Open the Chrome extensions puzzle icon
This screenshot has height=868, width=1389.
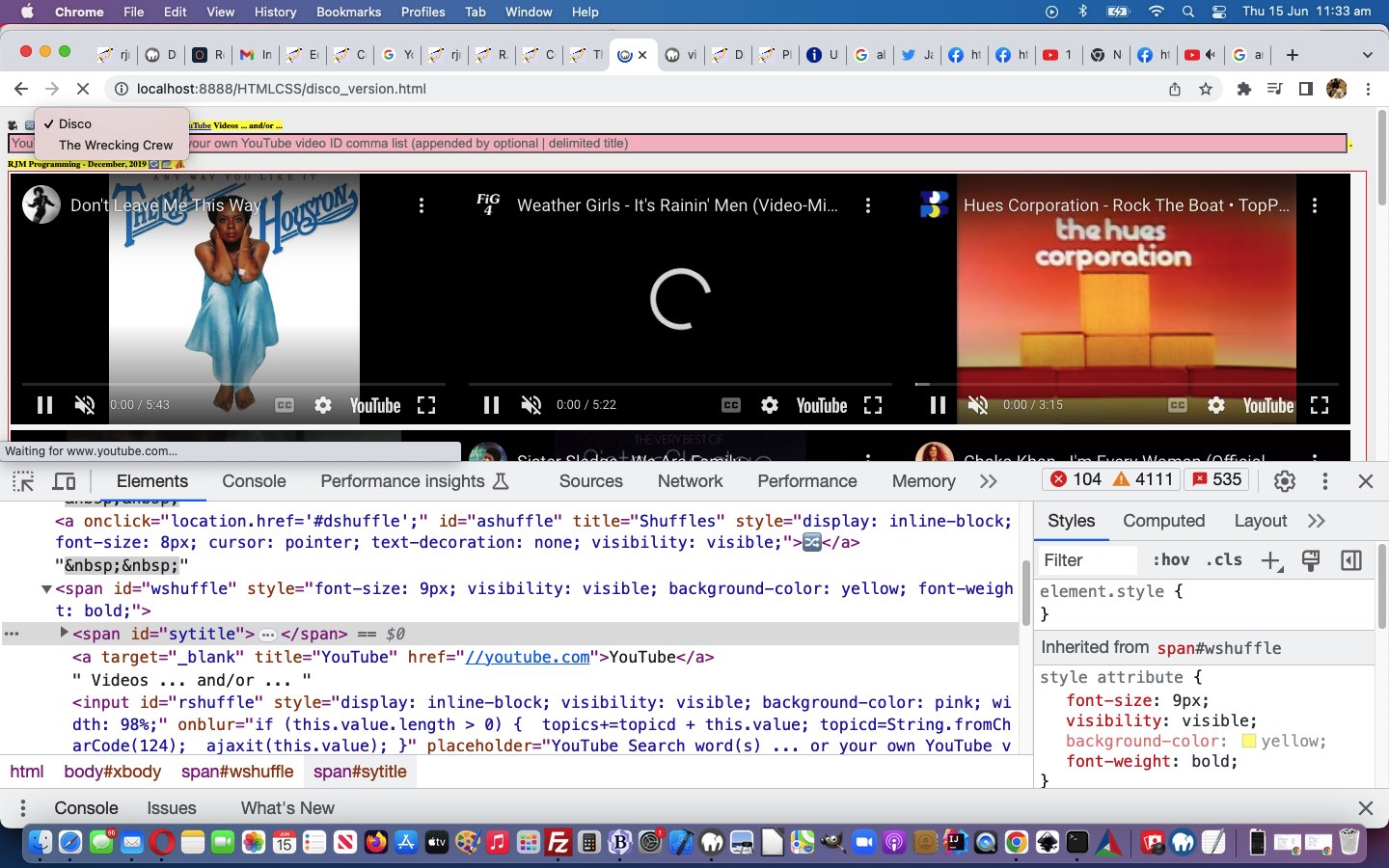1244,89
